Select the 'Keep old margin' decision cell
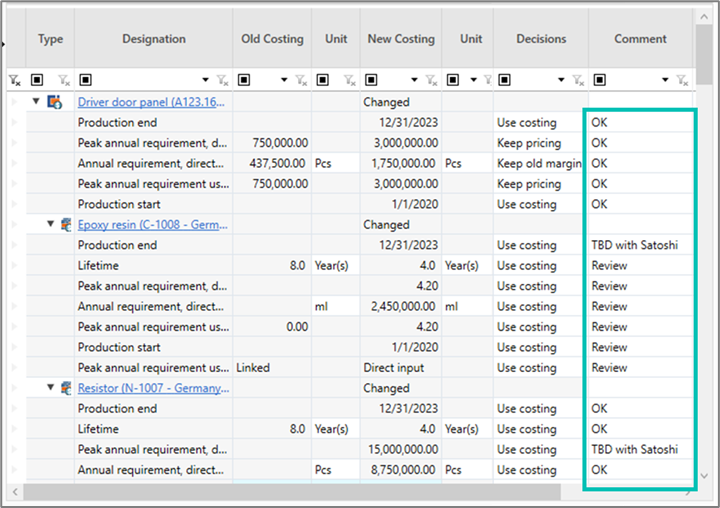 (x=541, y=164)
